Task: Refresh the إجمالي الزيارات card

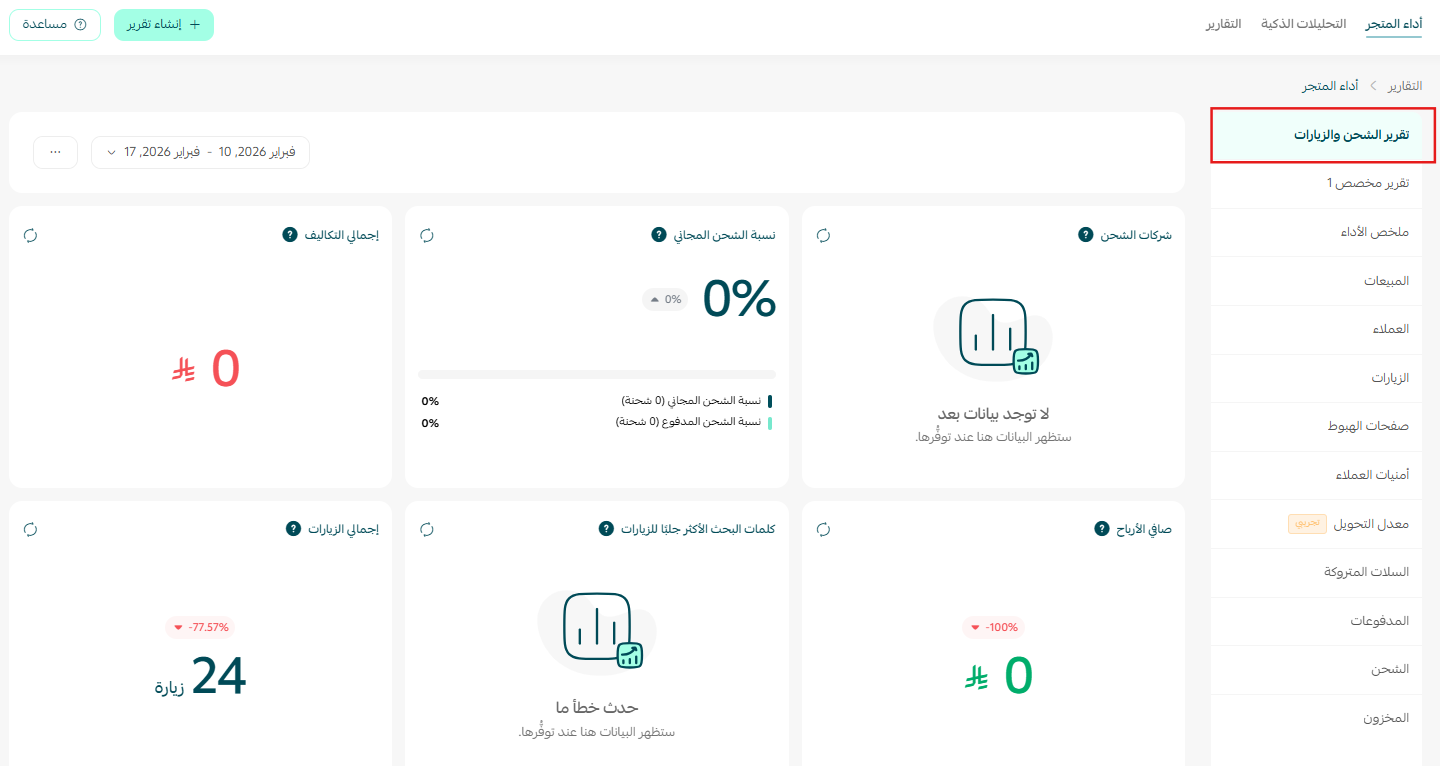Action: (30, 530)
